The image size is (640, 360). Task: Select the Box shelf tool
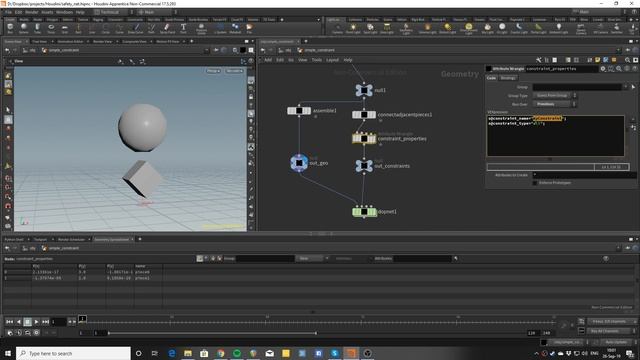[x=10, y=28]
